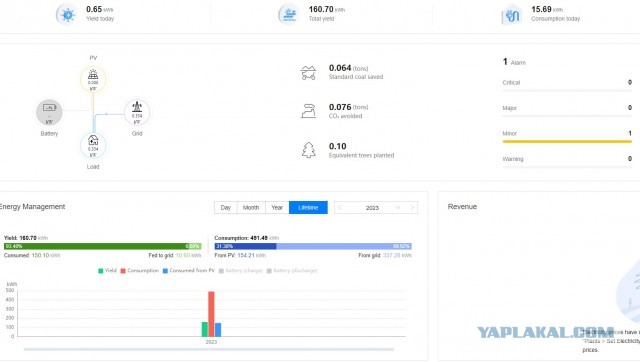Click the green Yield progress bar
This screenshot has height=362, width=640.
102,246
